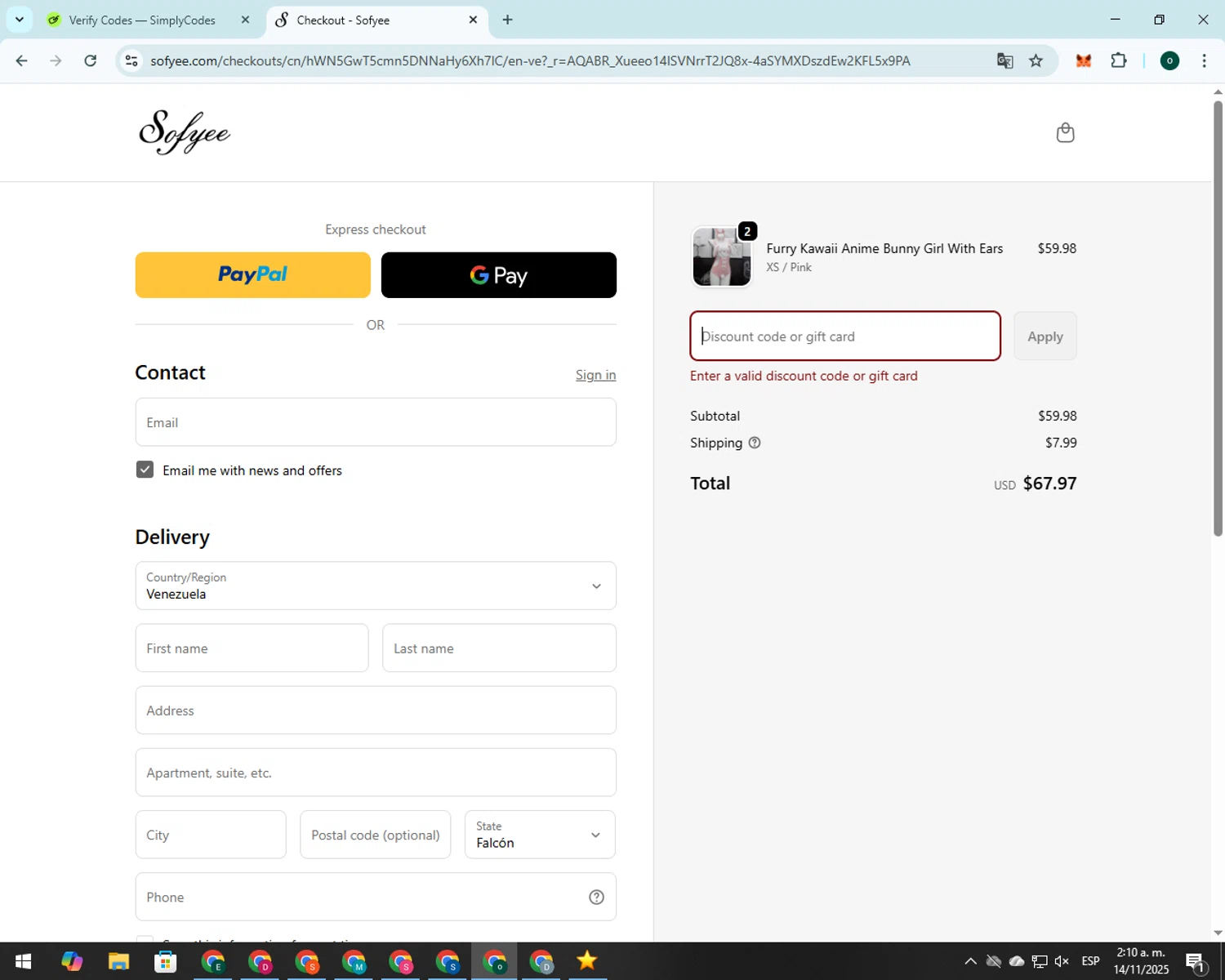Open the yellow star app in taskbar

point(587,961)
